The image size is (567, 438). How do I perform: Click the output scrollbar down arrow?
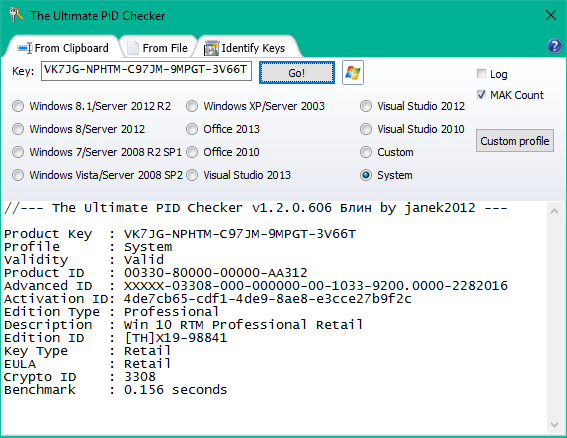[554, 424]
